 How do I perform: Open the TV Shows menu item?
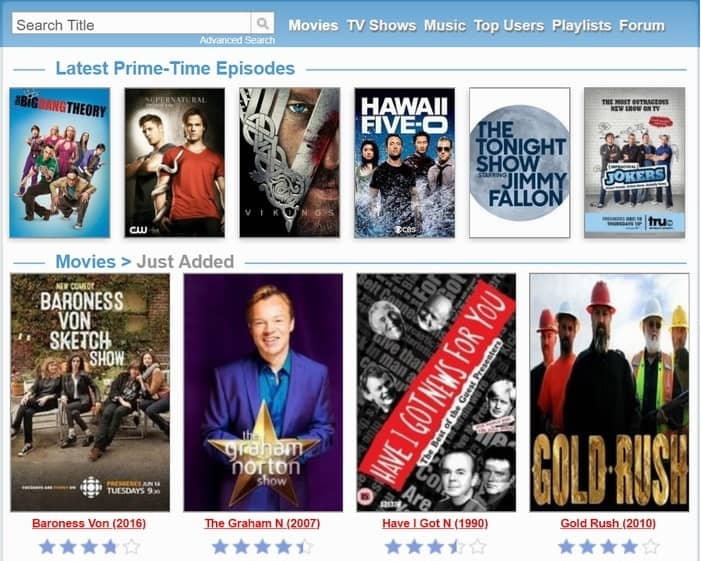[x=381, y=25]
